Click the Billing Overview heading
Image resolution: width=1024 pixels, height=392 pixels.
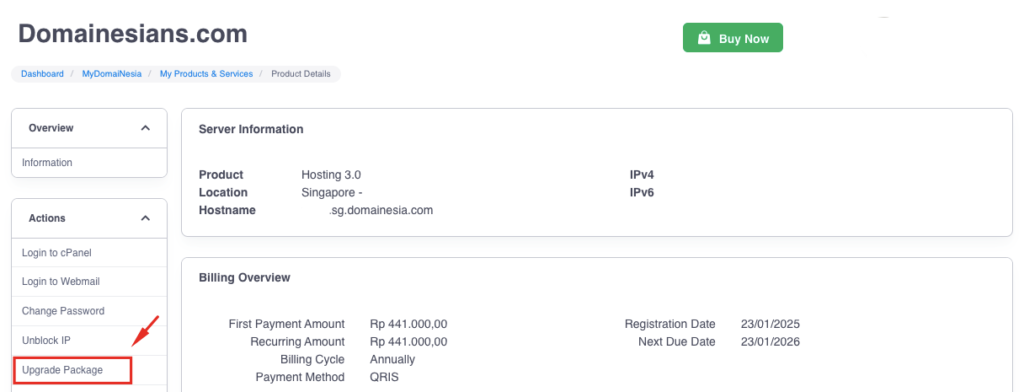pyautogui.click(x=244, y=278)
